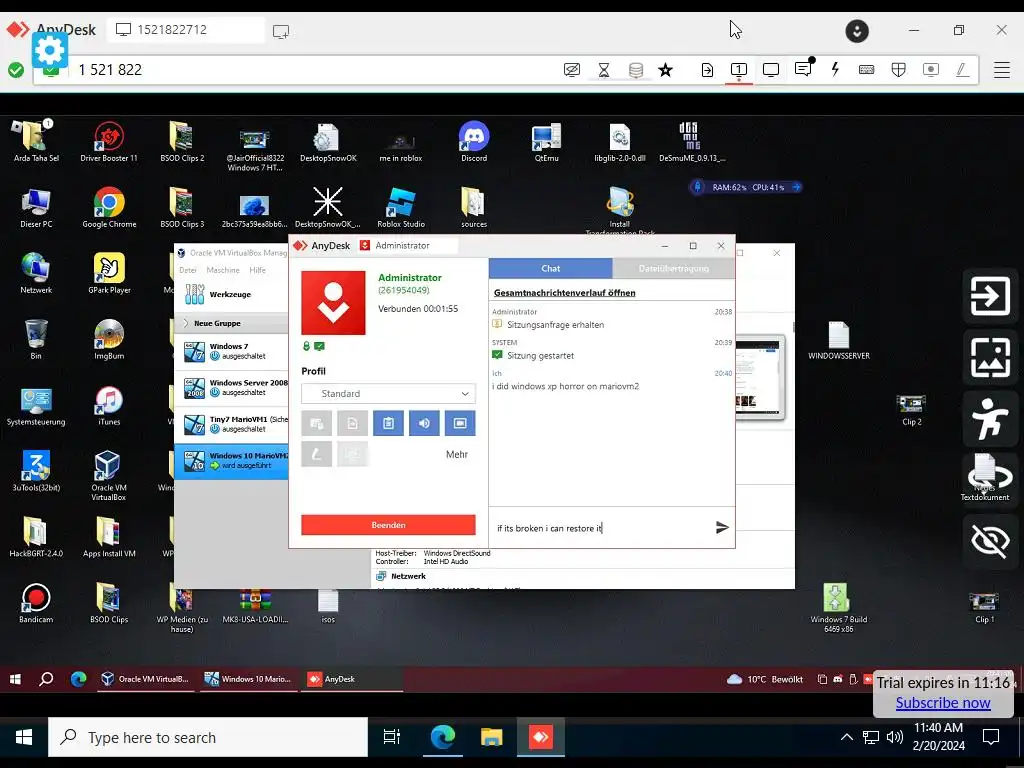Open Task View on local taskbar
Viewport: 1024px width, 768px height.
click(392, 737)
